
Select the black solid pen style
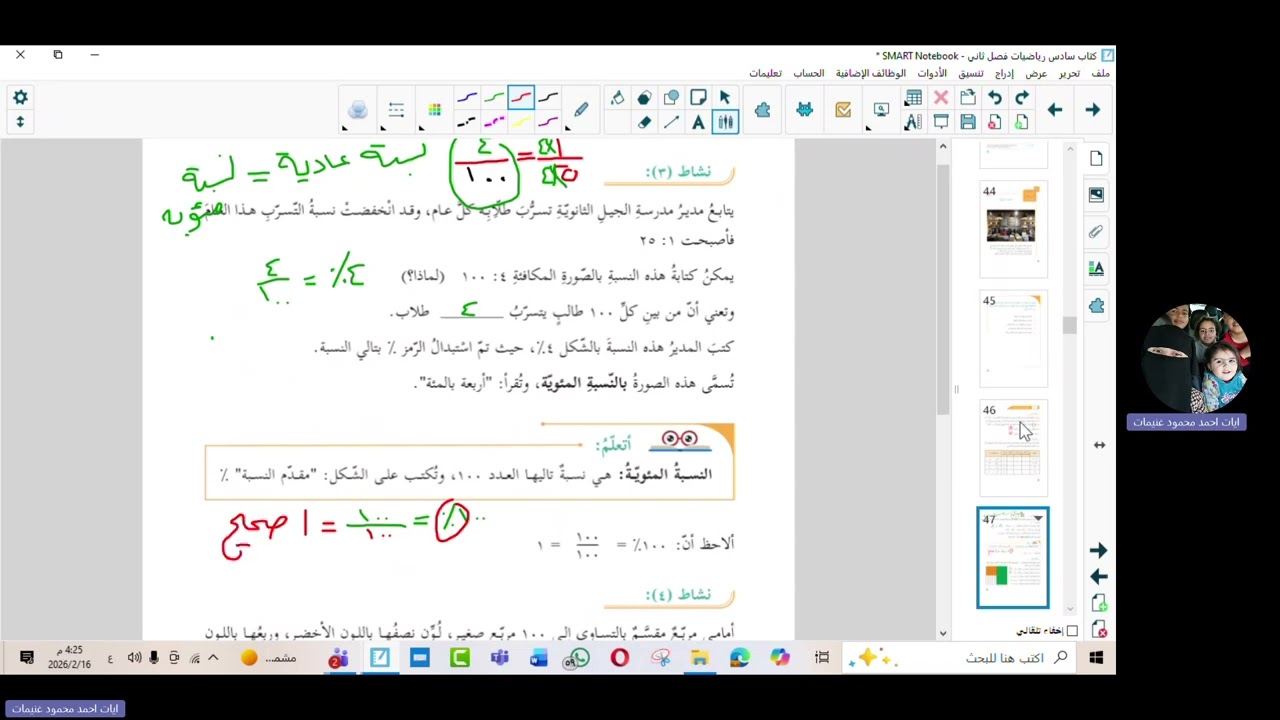pos(548,98)
